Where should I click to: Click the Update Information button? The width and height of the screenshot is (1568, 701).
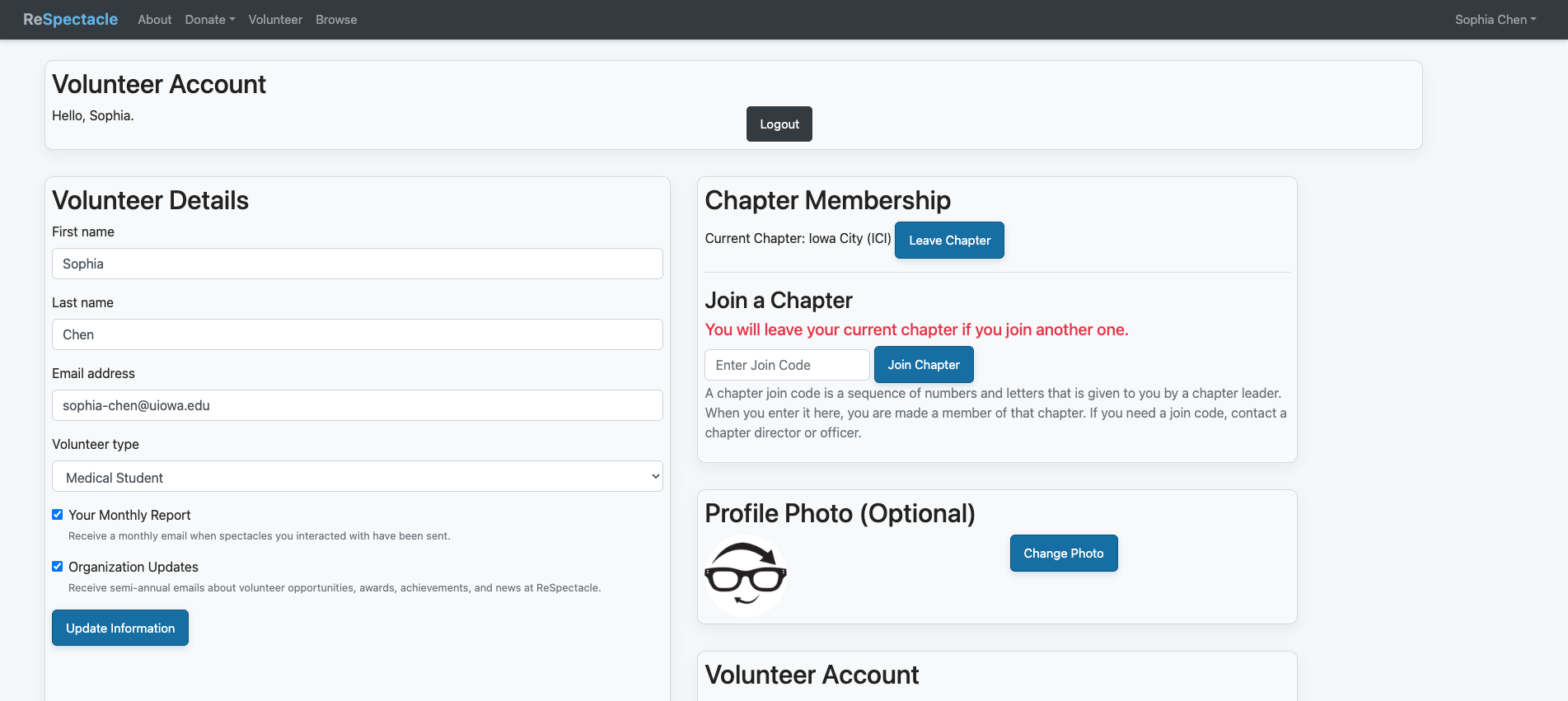click(120, 628)
